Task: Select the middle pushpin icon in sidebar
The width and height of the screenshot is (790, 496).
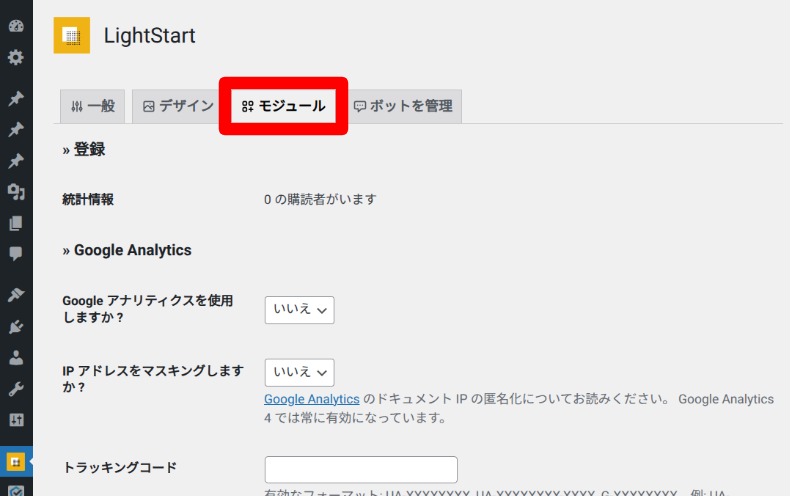Action: coord(16,130)
